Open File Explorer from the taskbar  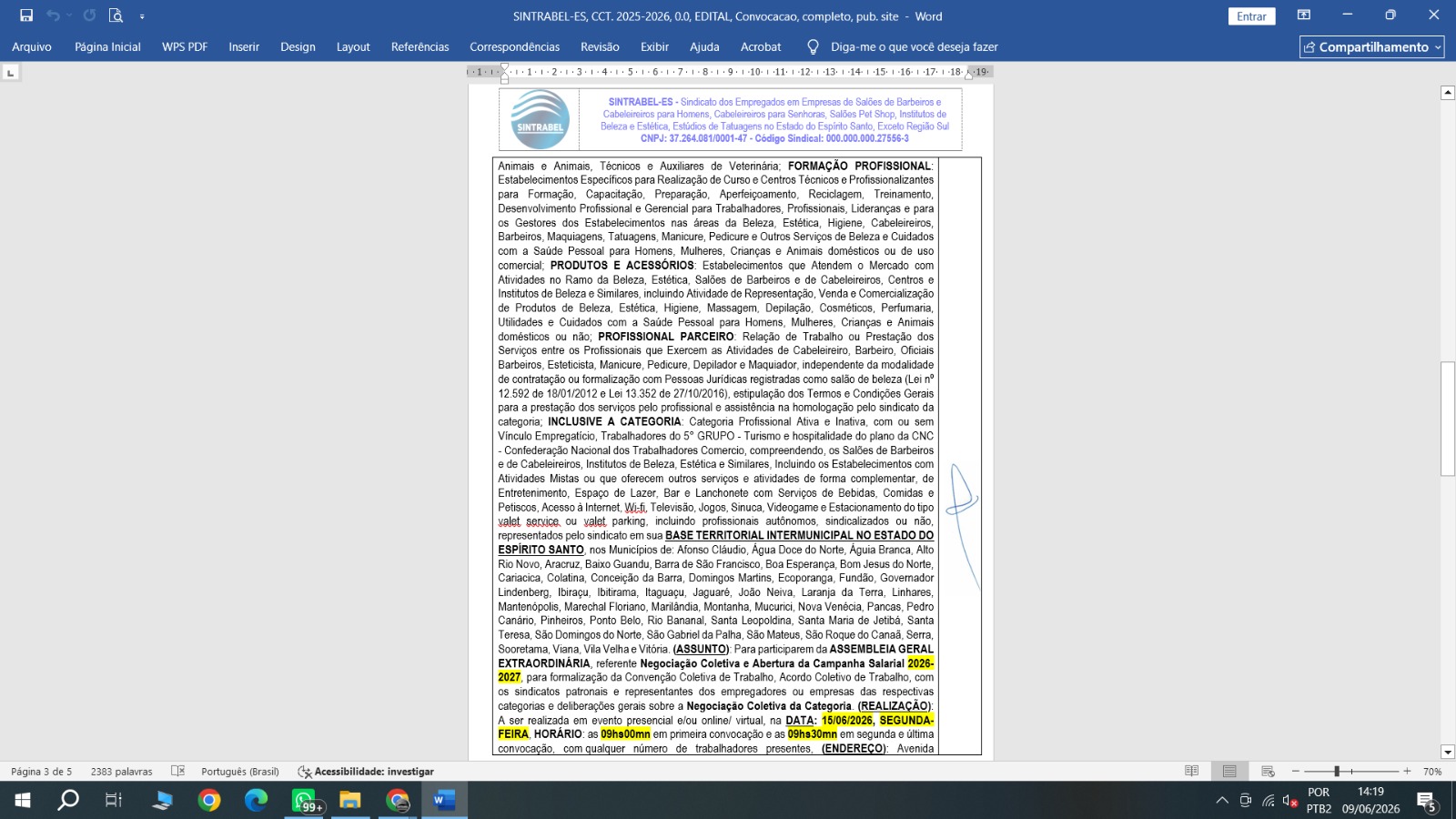coord(350,801)
